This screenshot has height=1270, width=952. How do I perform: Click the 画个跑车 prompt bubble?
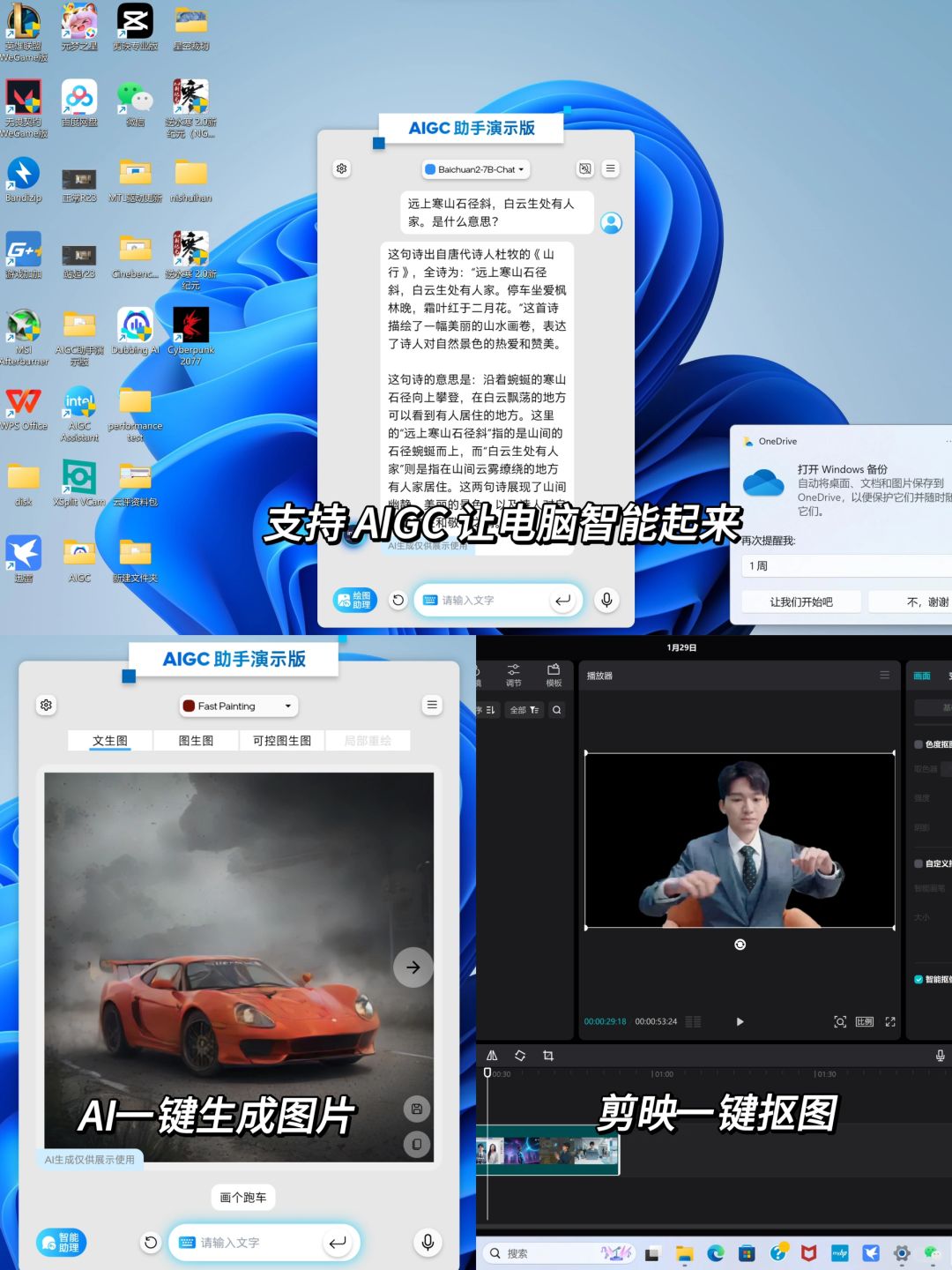(x=243, y=1197)
